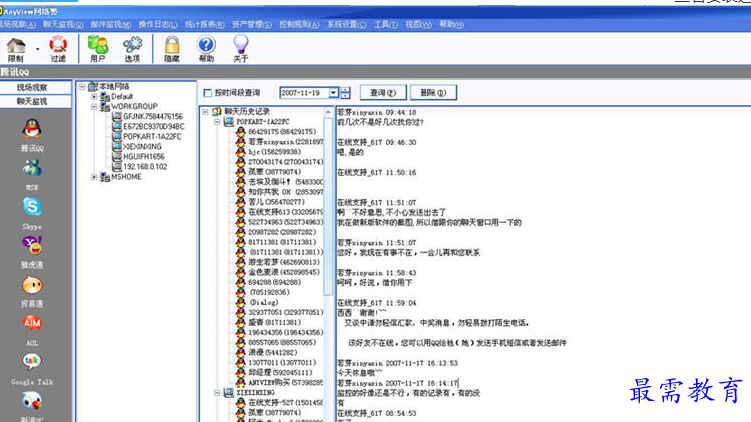The height and width of the screenshot is (422, 751).
Task: Select the AIM (AOL) sidebar icon
Action: [x=32, y=323]
